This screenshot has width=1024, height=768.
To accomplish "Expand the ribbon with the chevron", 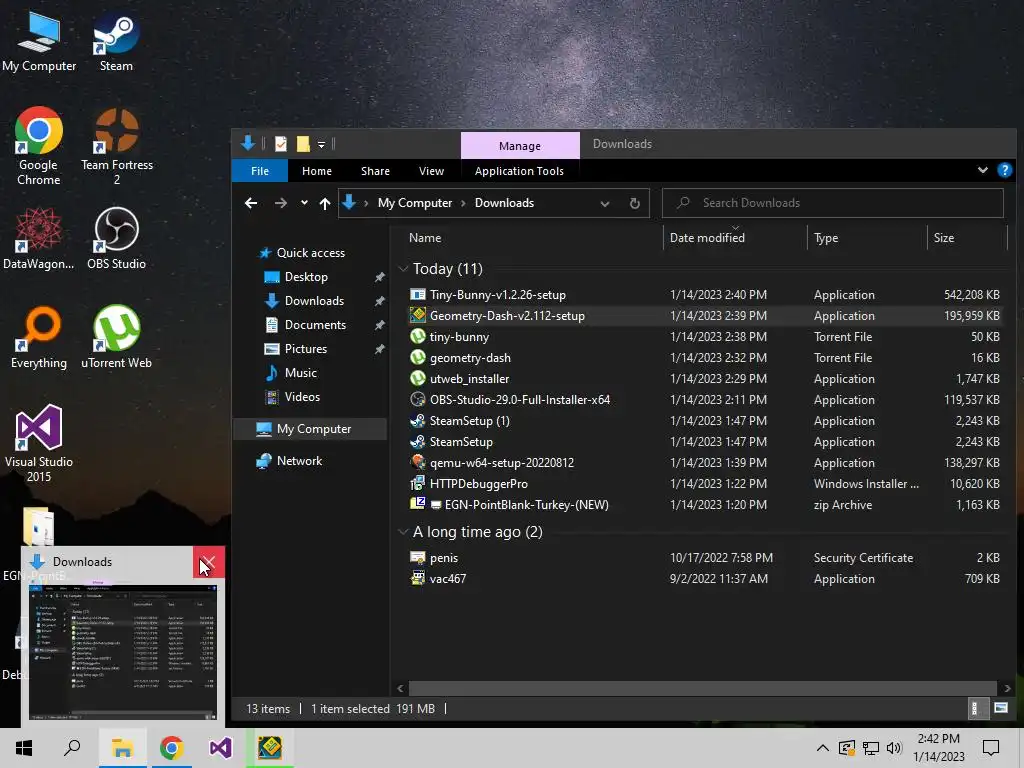I will (982, 170).
